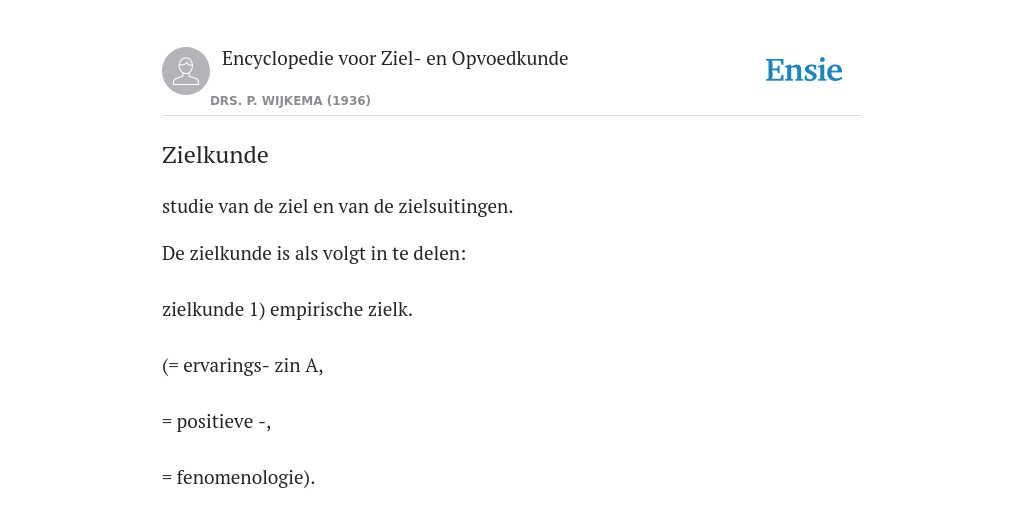Click the person silhouette inside the avatar

pyautogui.click(x=186, y=72)
